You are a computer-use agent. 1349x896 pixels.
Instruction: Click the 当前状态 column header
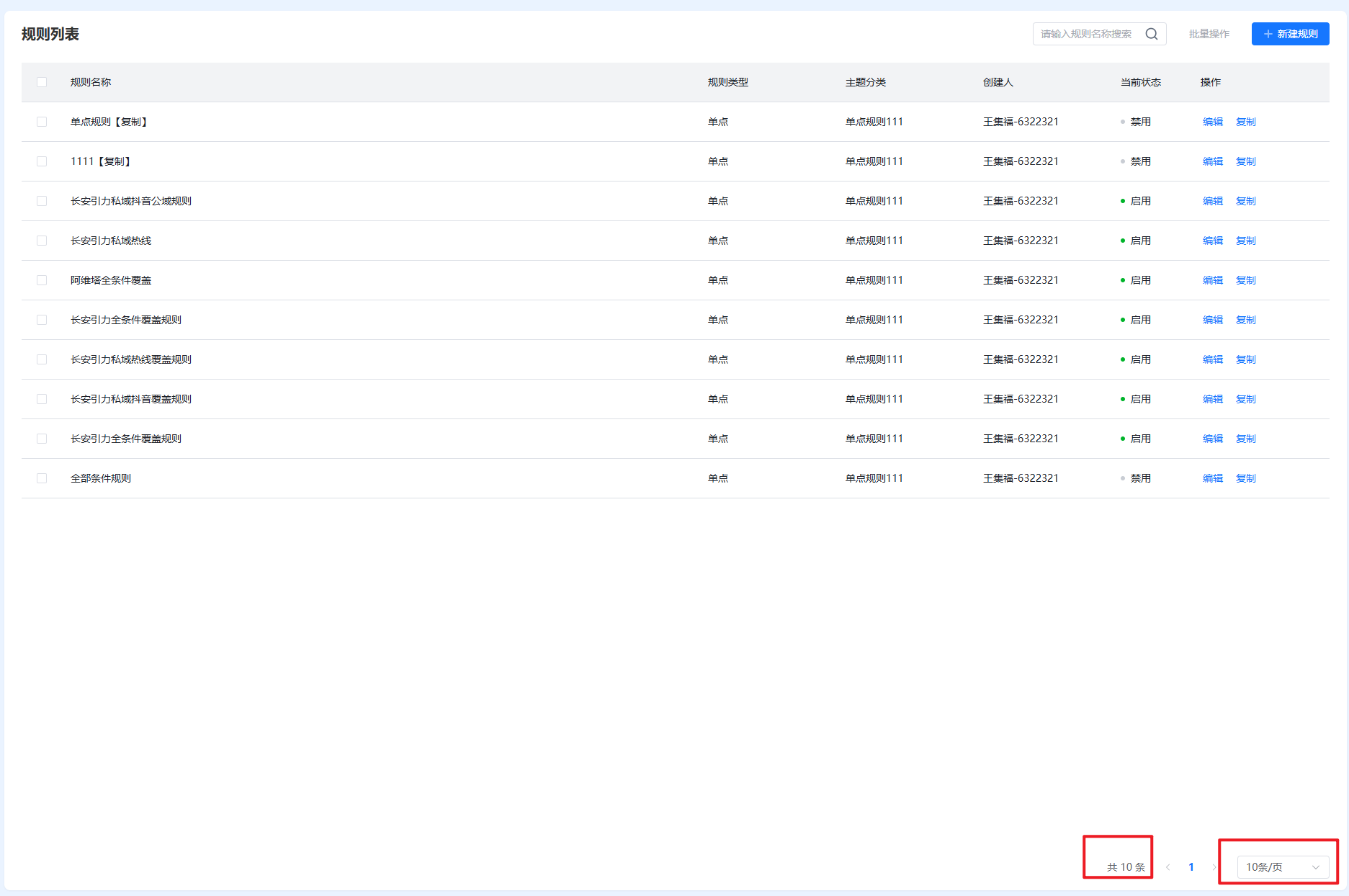[1140, 82]
